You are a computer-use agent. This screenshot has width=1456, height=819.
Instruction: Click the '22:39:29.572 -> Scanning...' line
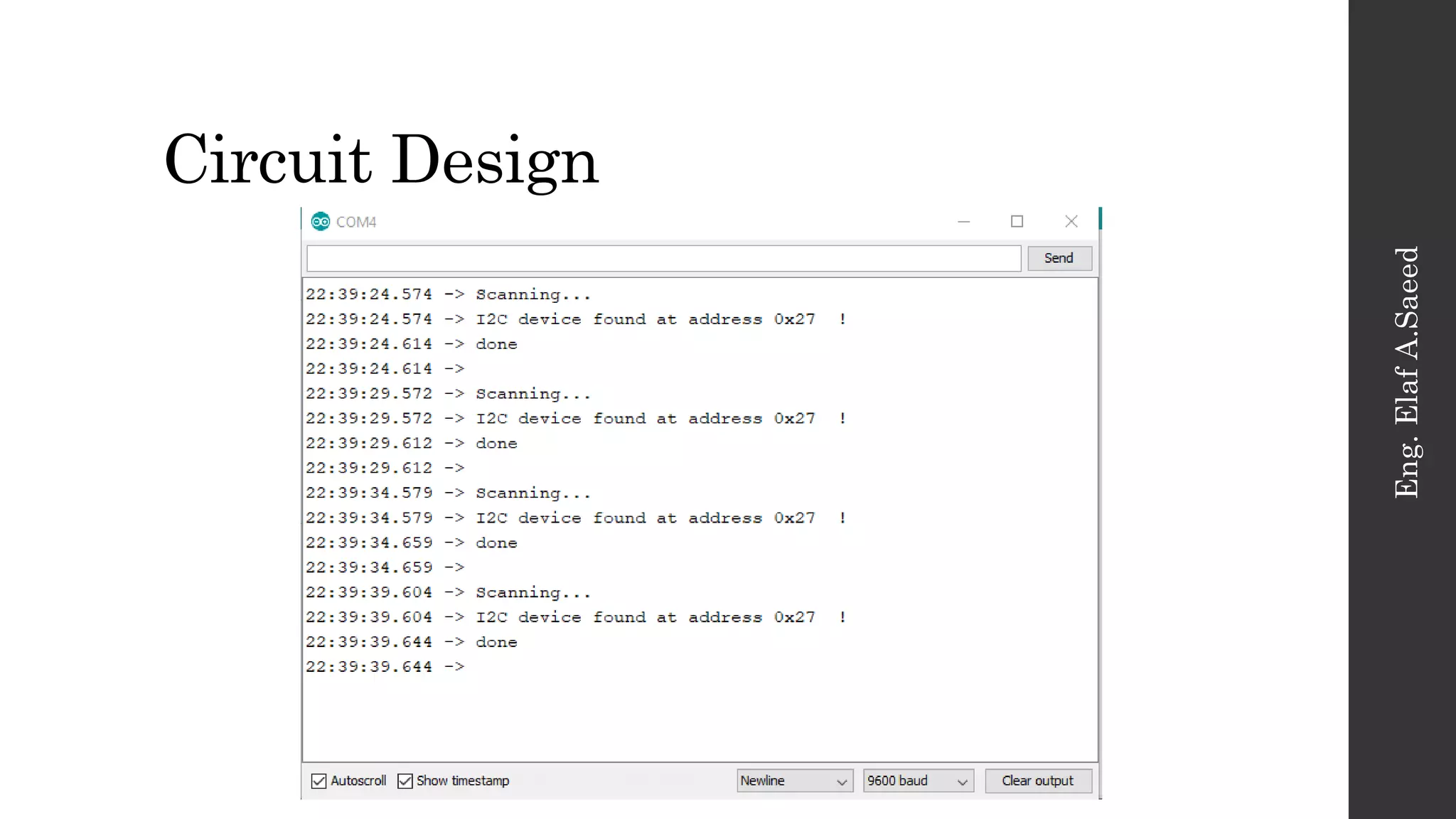coord(448,394)
